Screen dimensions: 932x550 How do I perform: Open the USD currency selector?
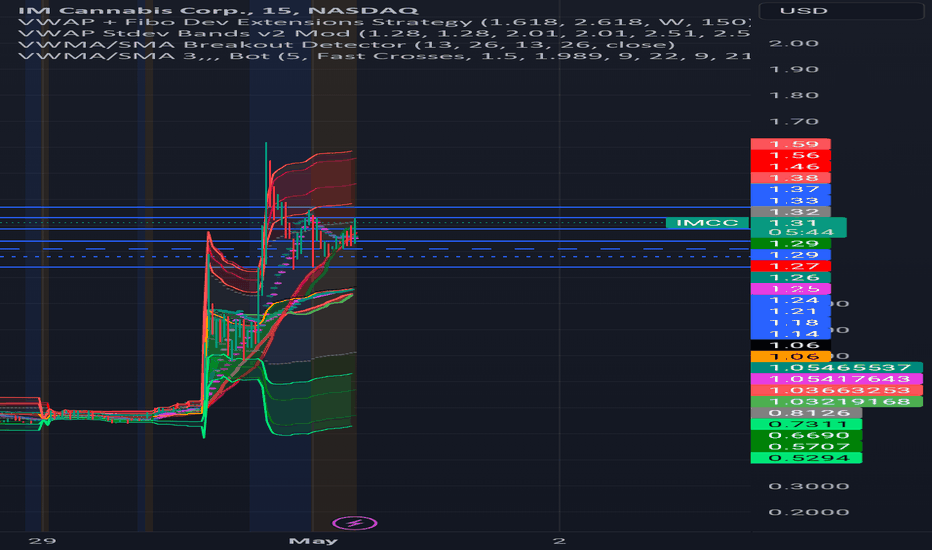coord(842,11)
